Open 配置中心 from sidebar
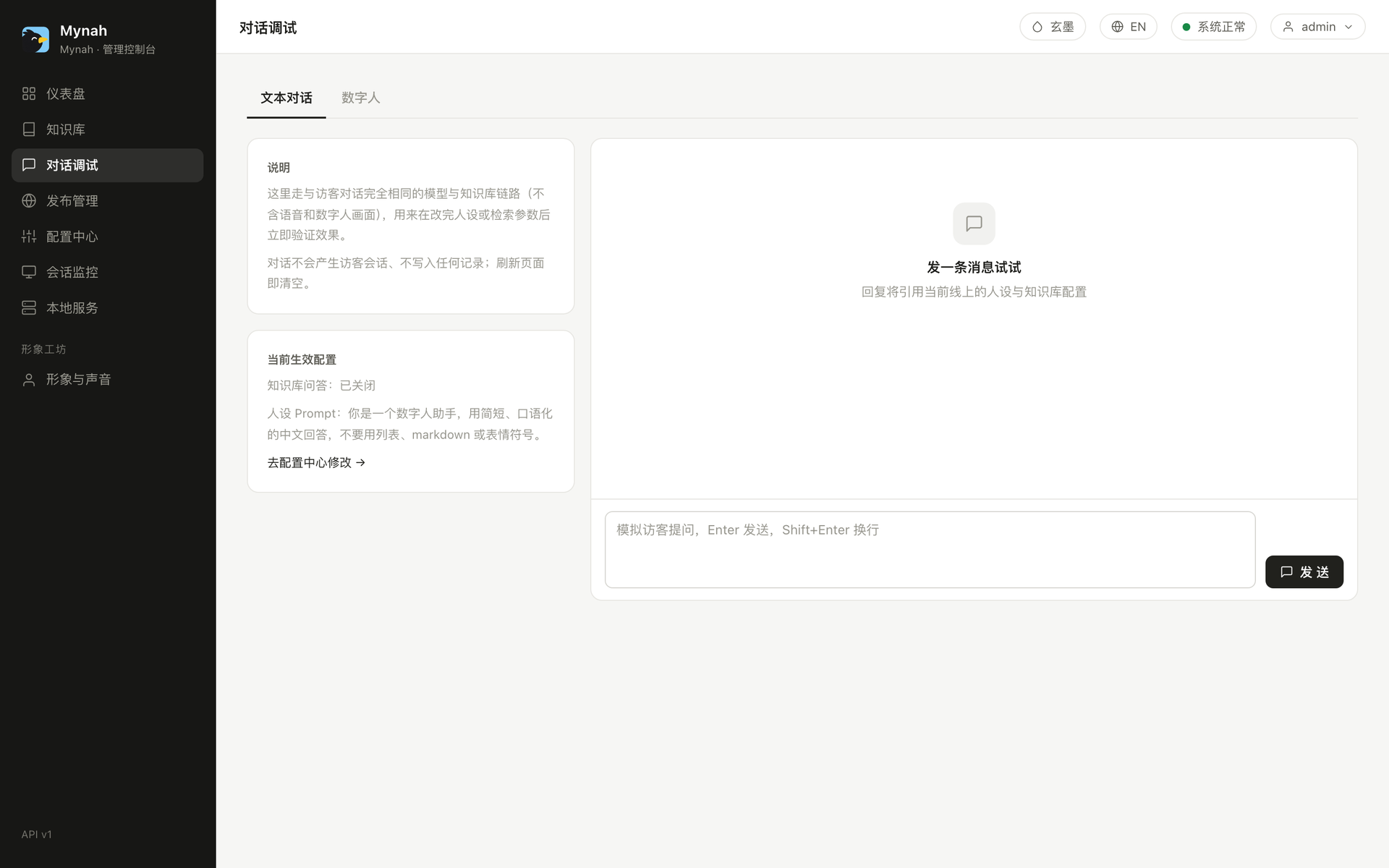 pyautogui.click(x=107, y=237)
